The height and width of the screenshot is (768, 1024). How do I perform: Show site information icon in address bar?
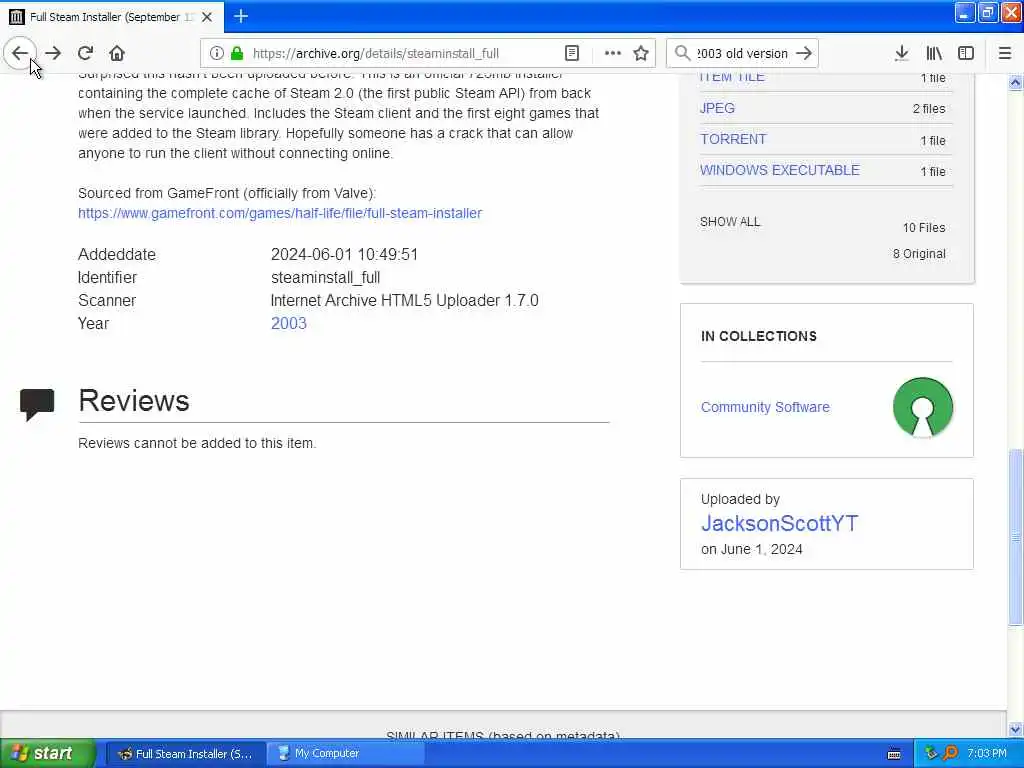[x=216, y=53]
